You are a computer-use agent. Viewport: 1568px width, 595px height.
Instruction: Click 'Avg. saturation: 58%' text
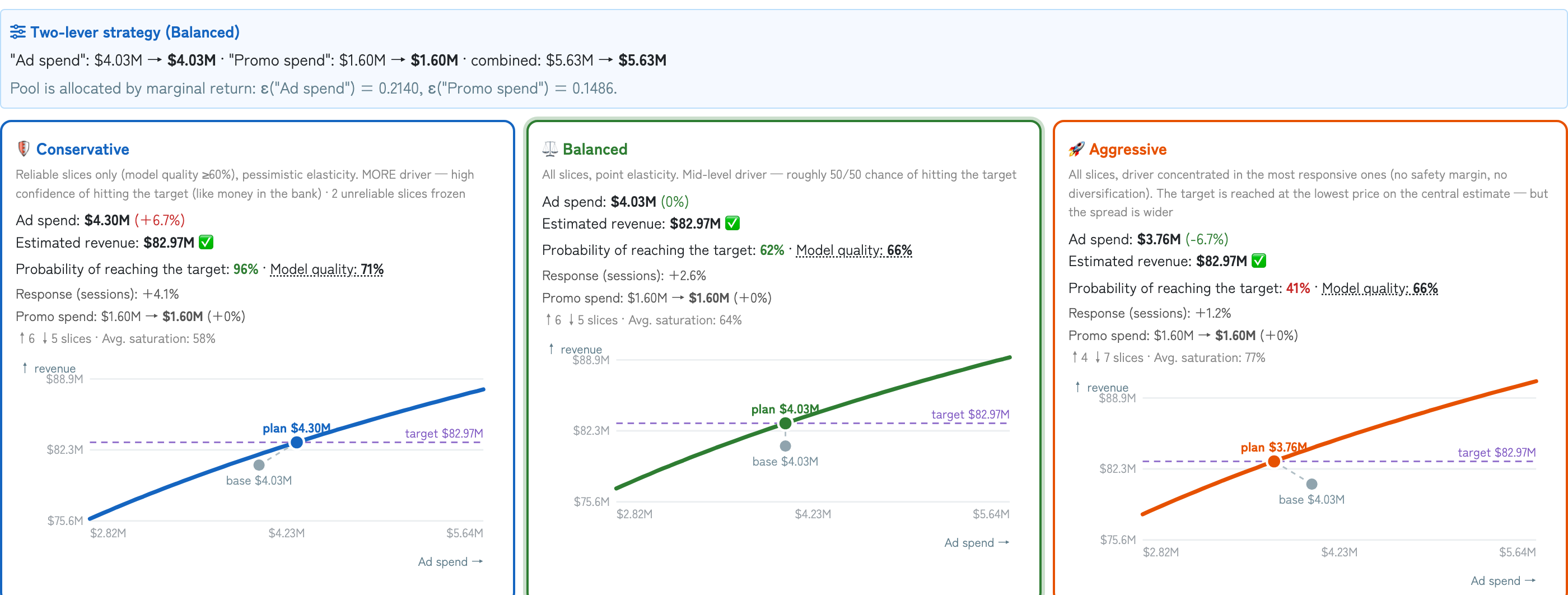pos(158,338)
